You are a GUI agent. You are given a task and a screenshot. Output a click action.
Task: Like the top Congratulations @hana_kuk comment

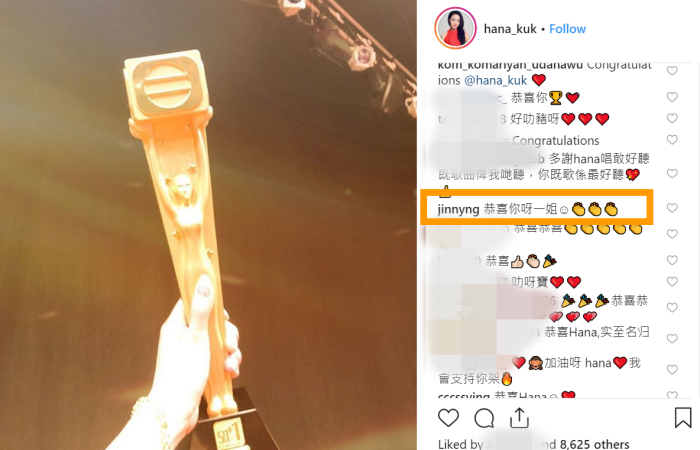click(x=672, y=71)
